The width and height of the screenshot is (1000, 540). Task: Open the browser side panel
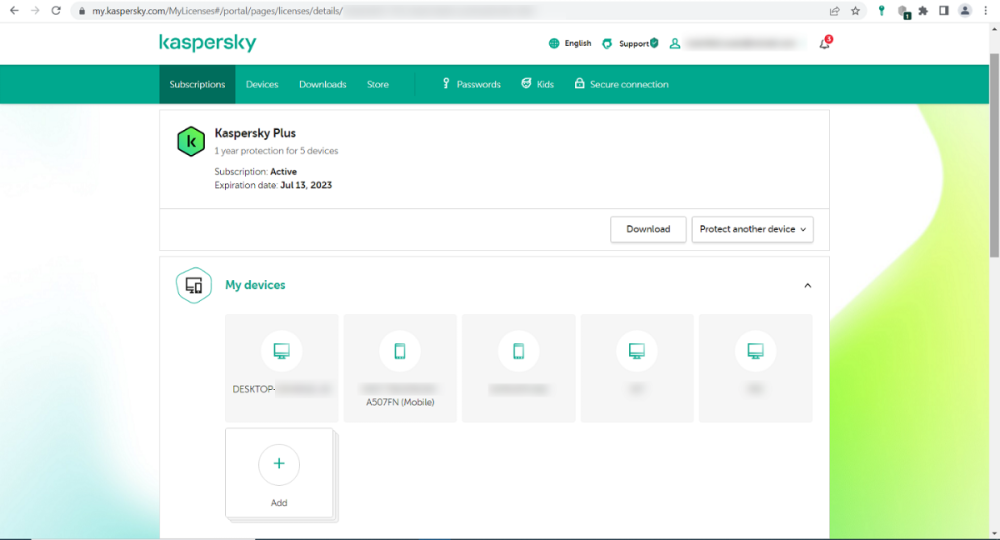click(944, 11)
